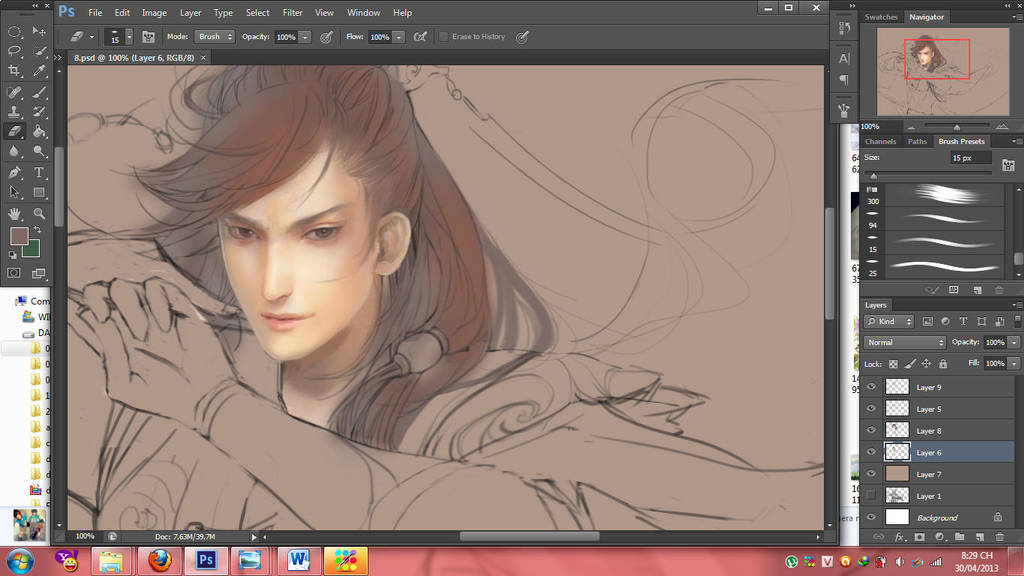
Task: Hide Layer 9 with its eye icon
Action: coord(871,387)
